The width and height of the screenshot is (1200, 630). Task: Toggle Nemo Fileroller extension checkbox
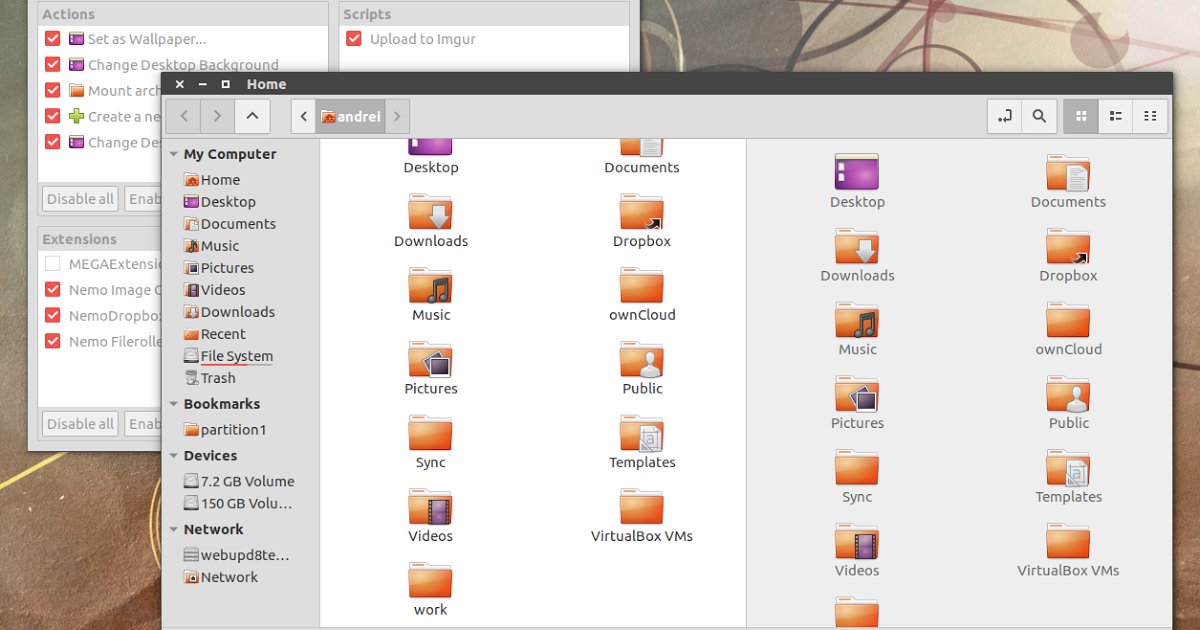pos(53,341)
